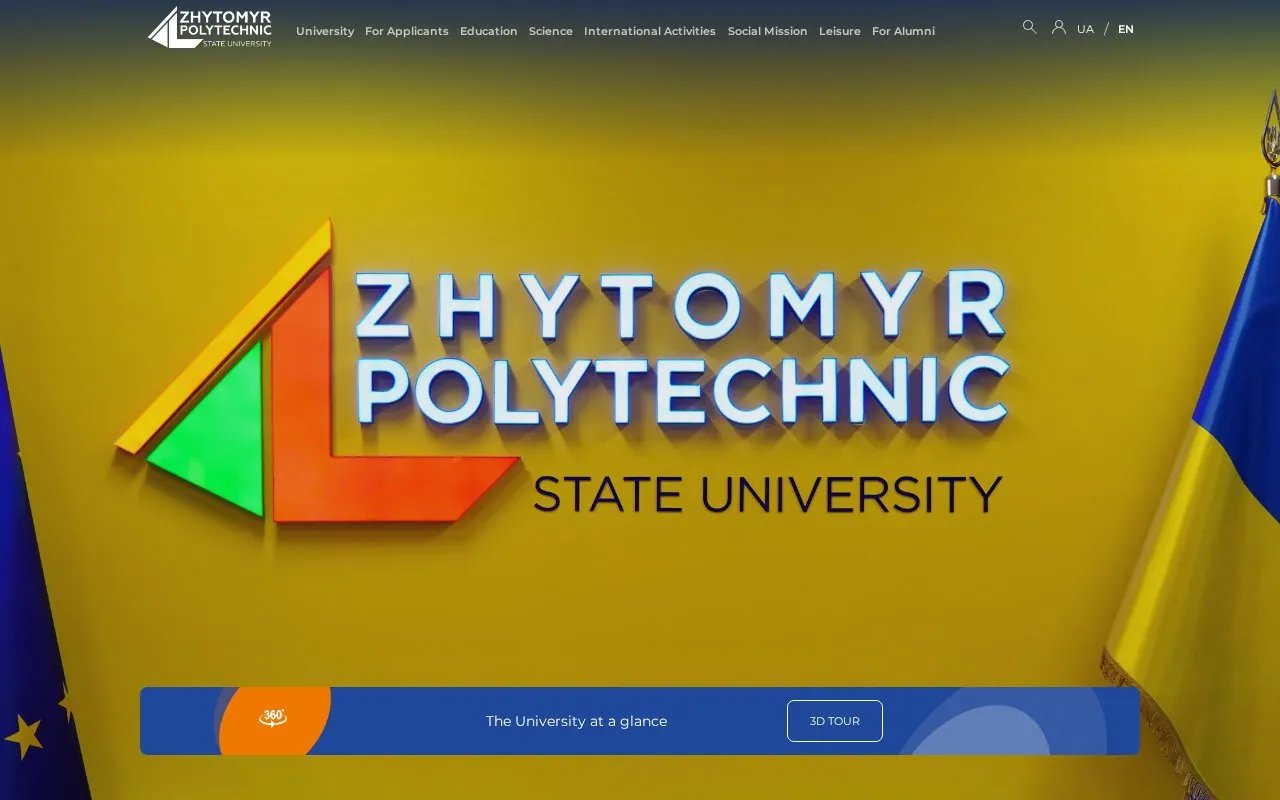The image size is (1280, 800).
Task: Open the search magnifier icon
Action: click(1030, 27)
